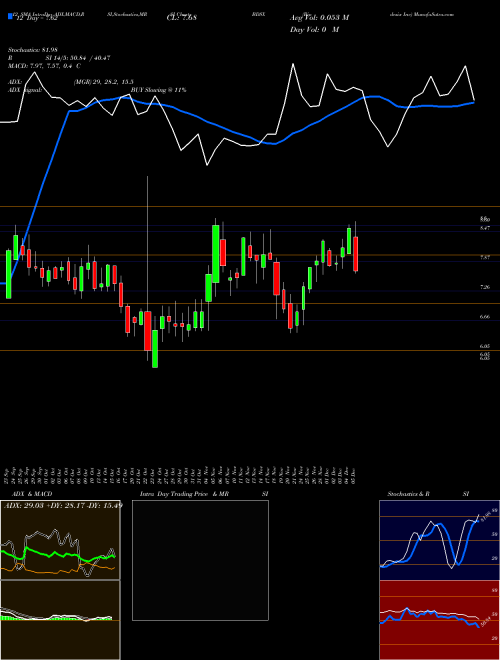Viewport: 500px width, 660px height.
Task: Select the '12 Day' SMA value text
Action: pyautogui.click(x=39, y=18)
